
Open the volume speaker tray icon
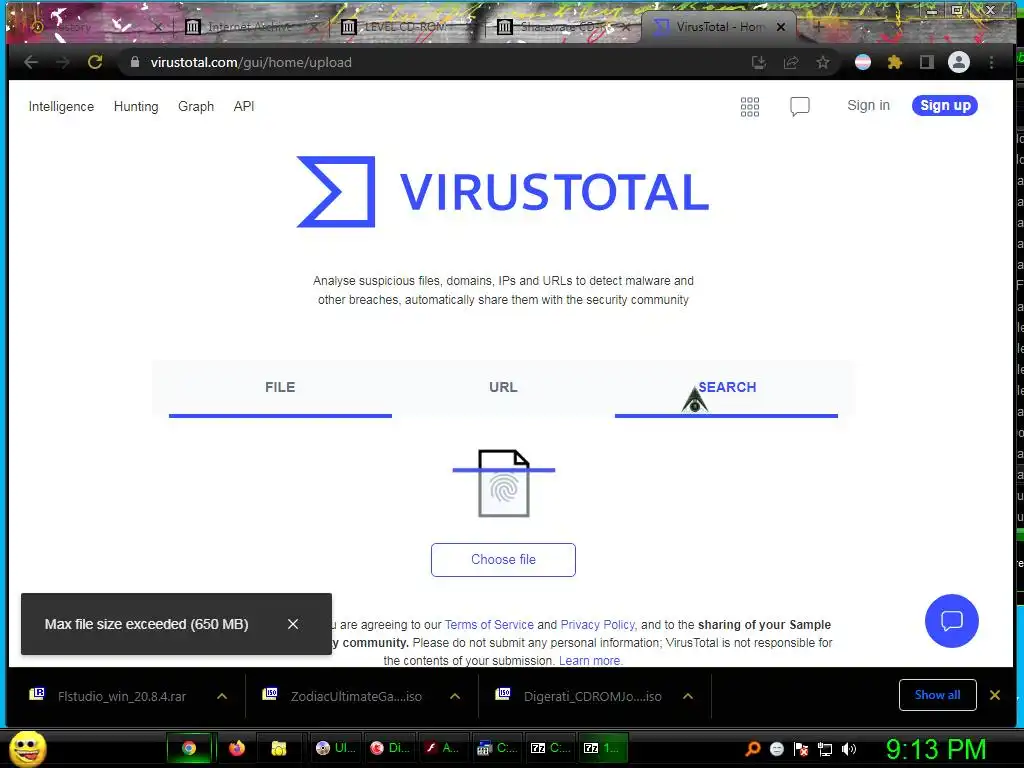[849, 749]
